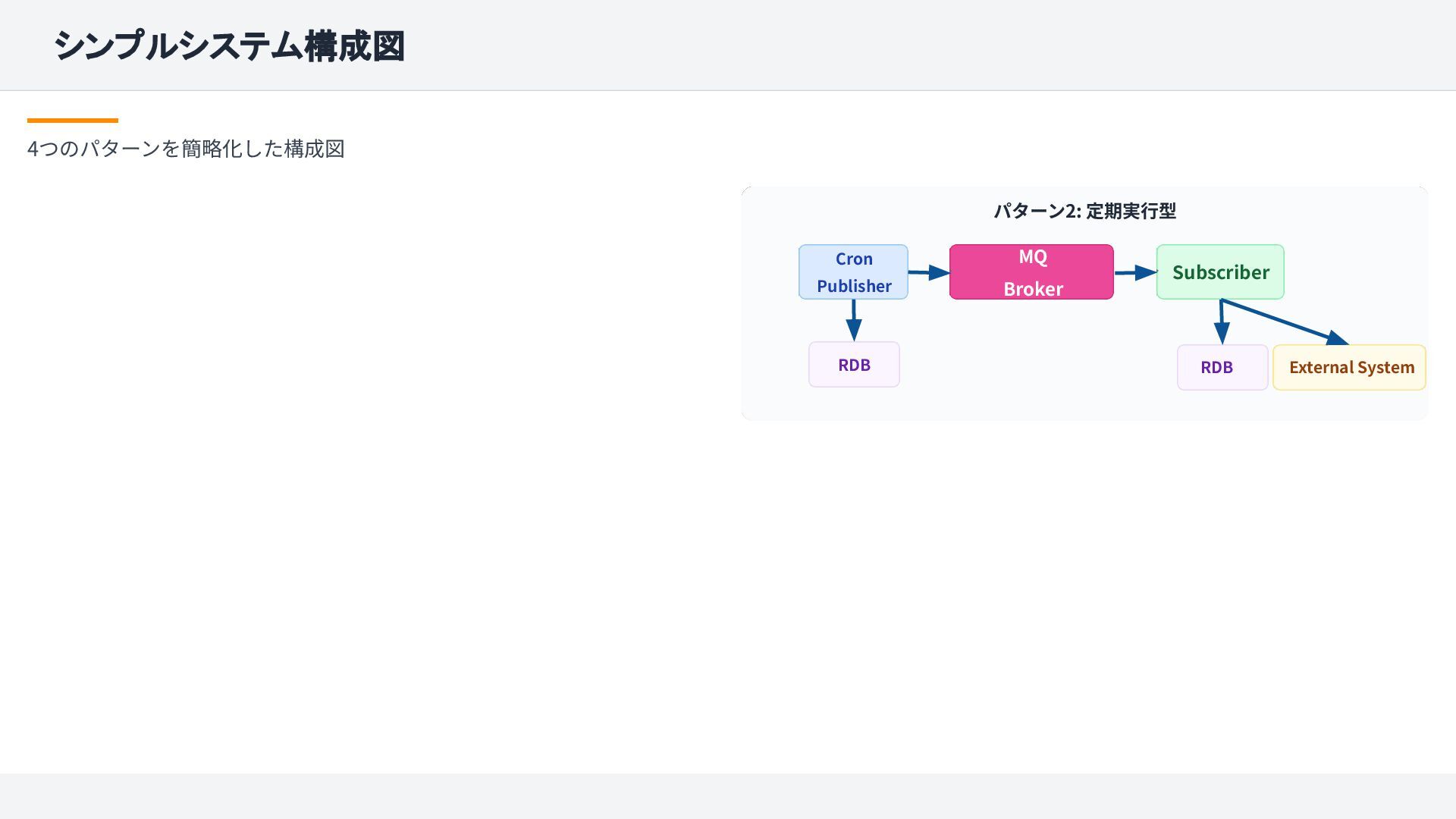
Task: Click the Cron Publisher box
Action: click(x=853, y=271)
